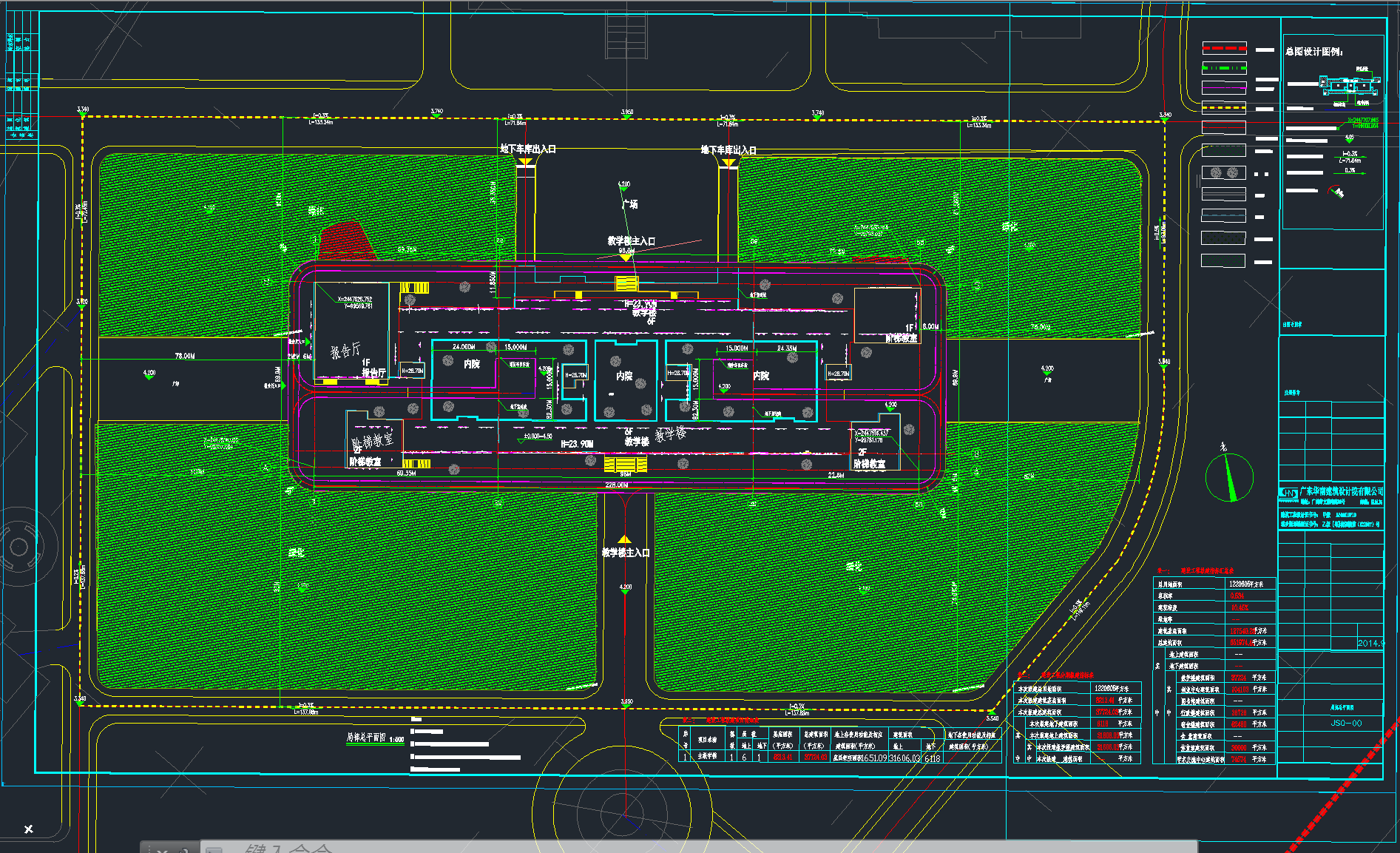Click the 'H=23.90M' height label at south
Viewport: 1400px width, 853px height.
point(577,444)
